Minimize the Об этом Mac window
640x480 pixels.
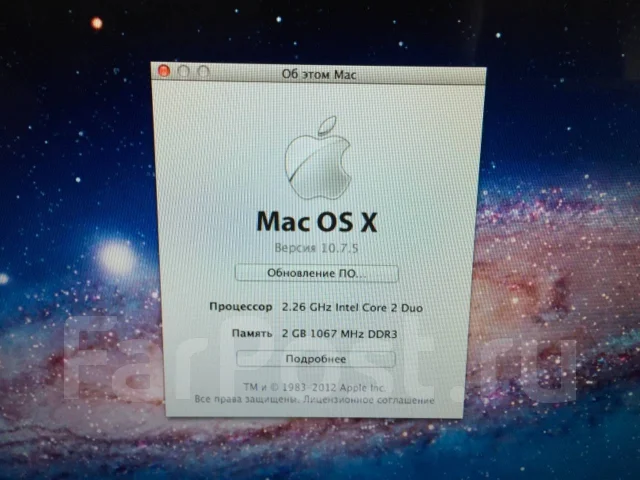183,72
